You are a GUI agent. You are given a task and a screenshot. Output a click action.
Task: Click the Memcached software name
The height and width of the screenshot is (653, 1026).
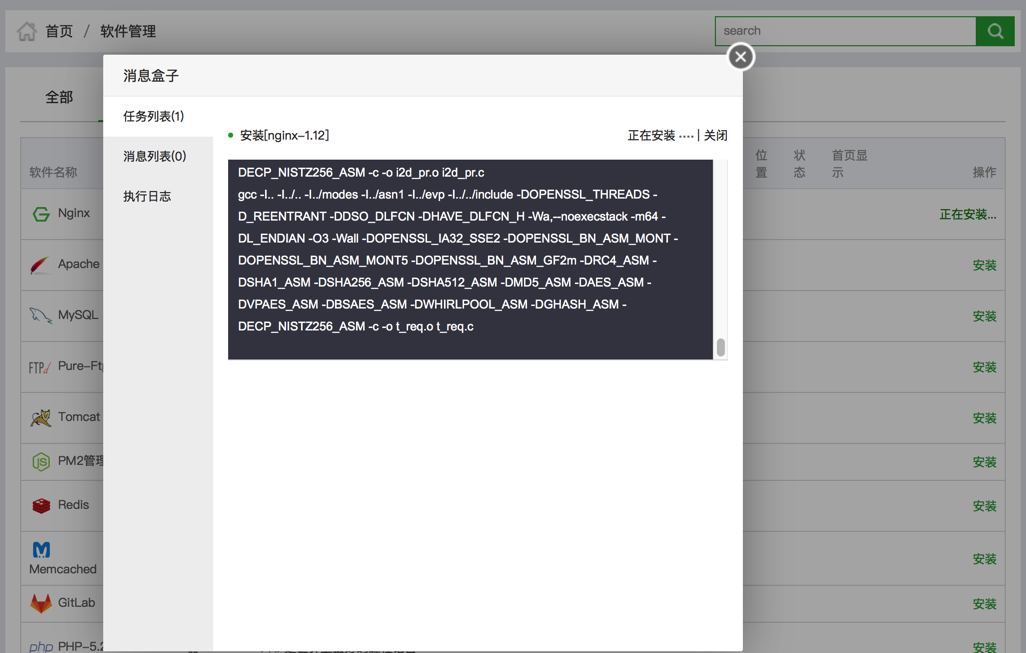(63, 569)
